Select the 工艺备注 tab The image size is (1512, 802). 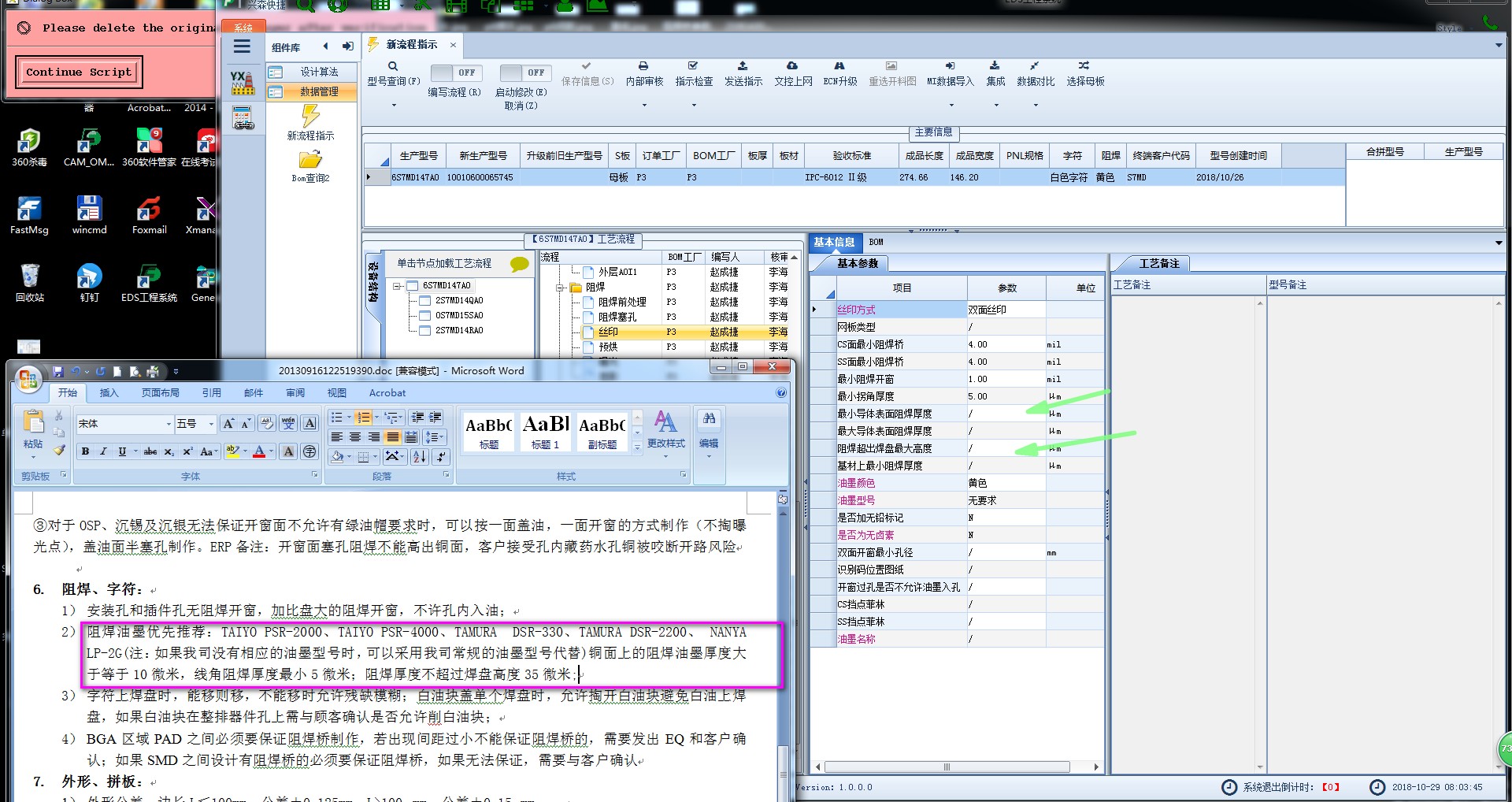1158,263
